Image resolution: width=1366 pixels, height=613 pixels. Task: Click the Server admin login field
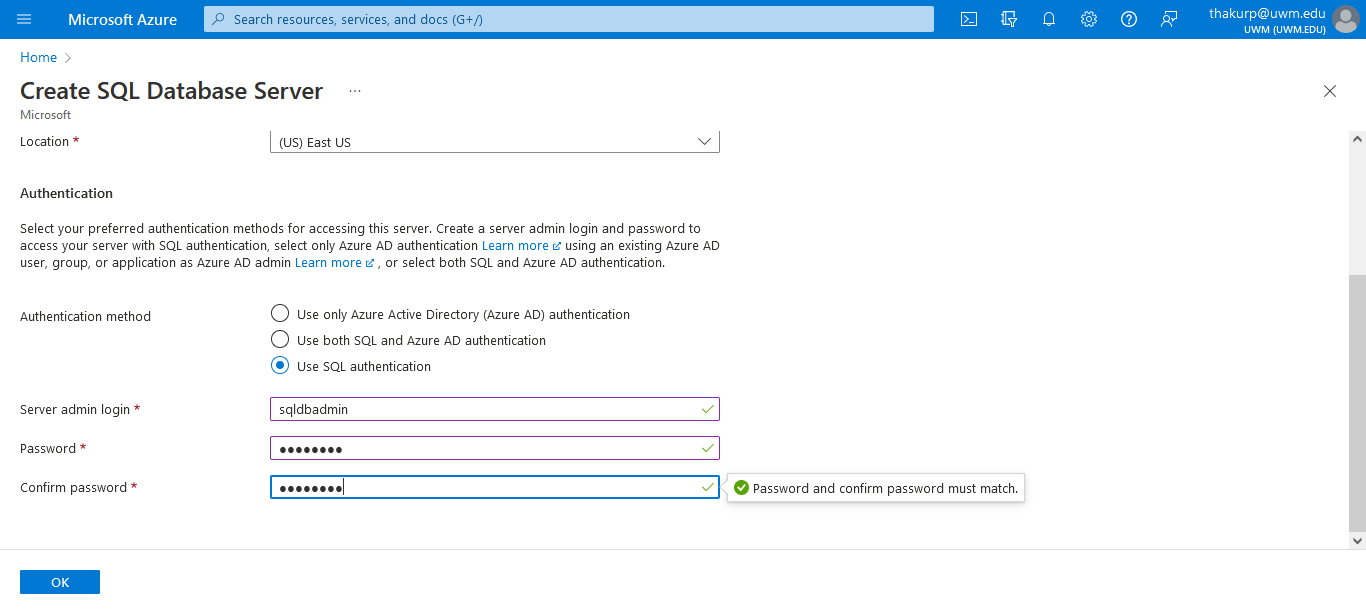click(494, 409)
